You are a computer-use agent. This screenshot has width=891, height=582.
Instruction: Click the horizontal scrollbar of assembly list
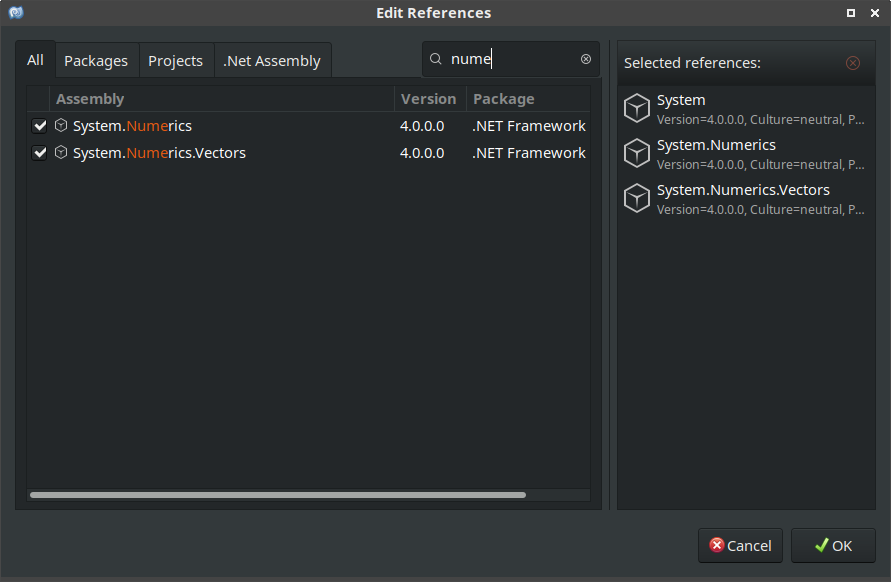278,495
